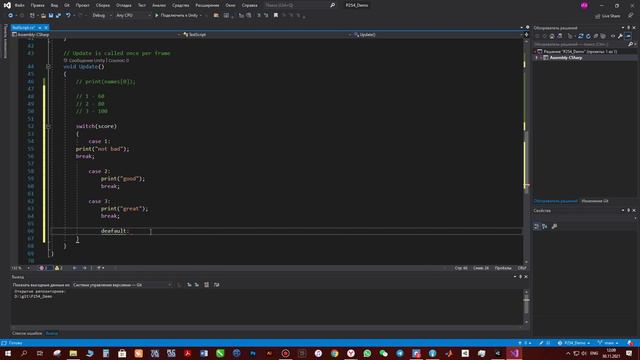Switch to the Список ошибок tab
Image resolution: width=640 pixels, height=360 pixels.
click(x=27, y=333)
